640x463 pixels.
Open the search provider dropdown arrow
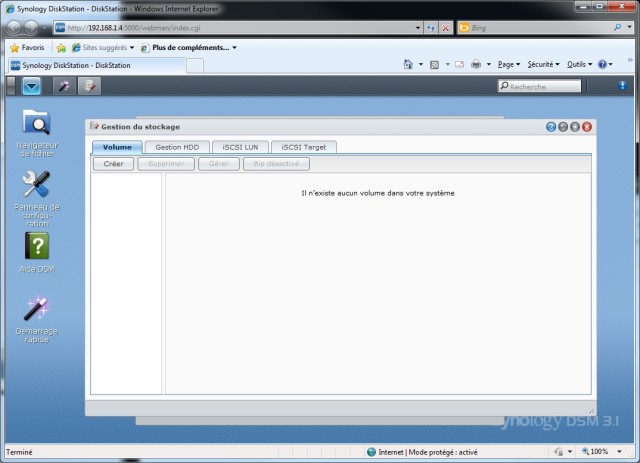630,27
